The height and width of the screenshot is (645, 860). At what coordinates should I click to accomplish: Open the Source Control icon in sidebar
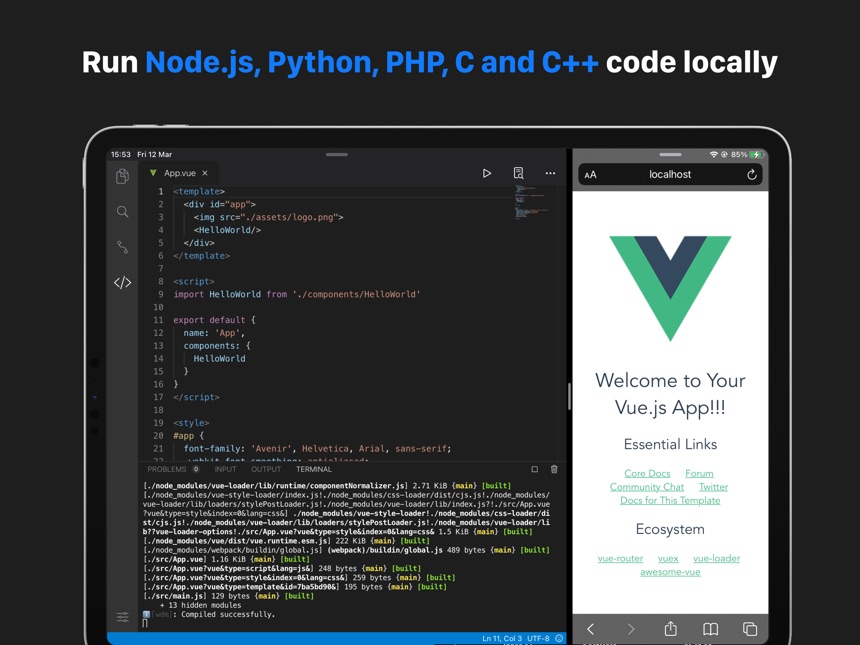122,247
